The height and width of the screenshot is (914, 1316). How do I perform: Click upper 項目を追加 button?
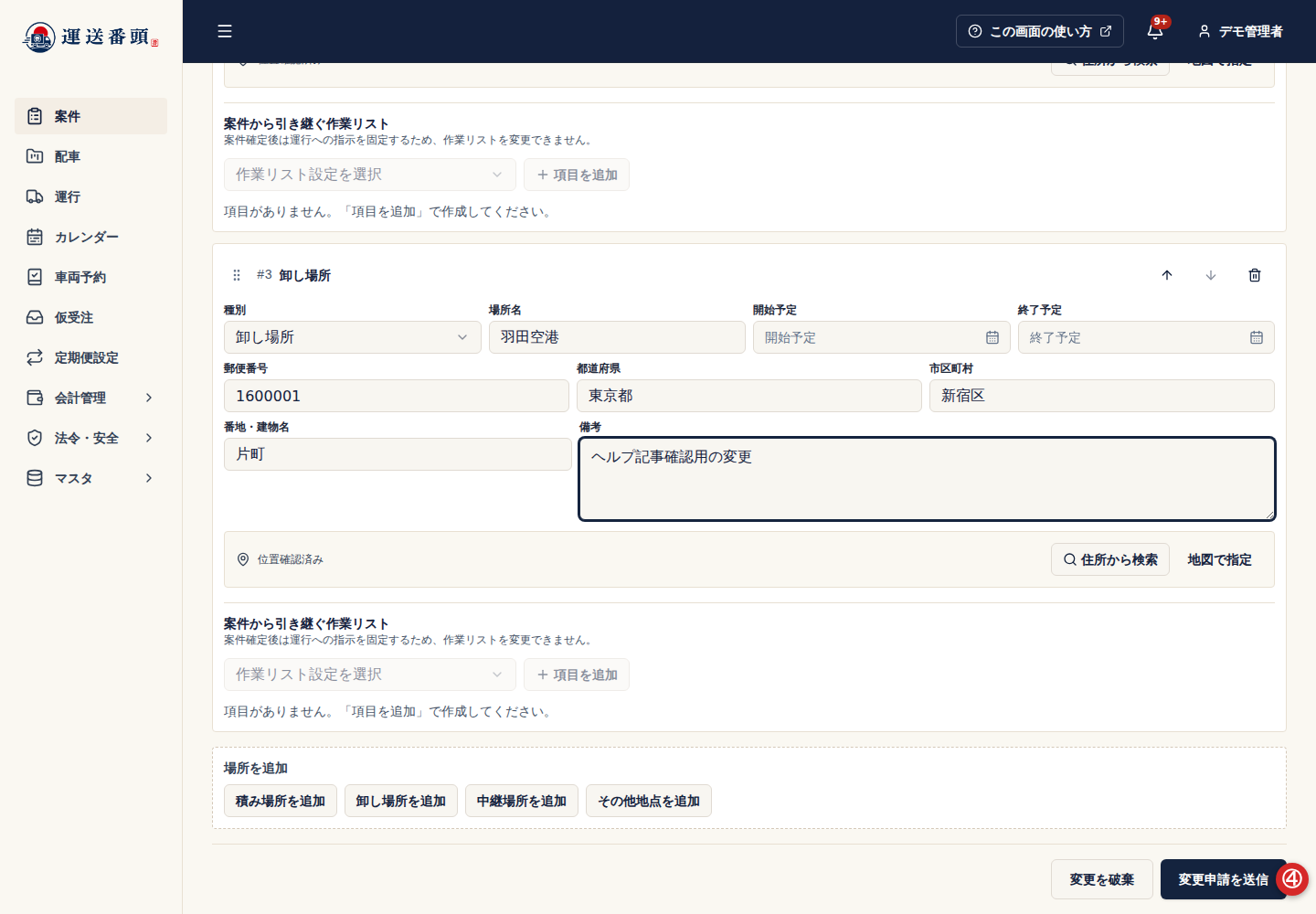pyautogui.click(x=577, y=175)
